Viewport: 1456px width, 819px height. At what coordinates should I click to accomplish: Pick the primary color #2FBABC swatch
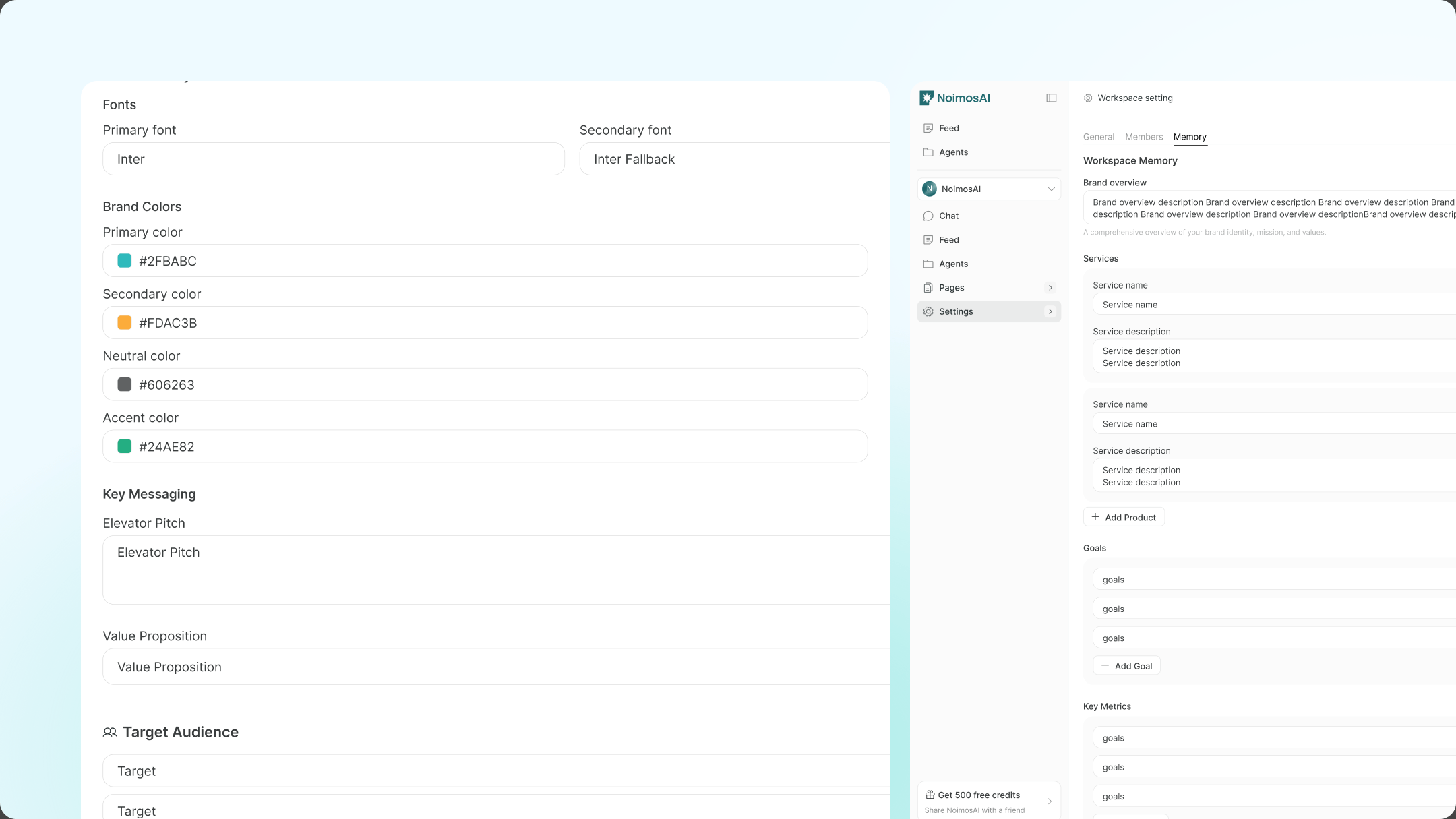click(x=125, y=261)
